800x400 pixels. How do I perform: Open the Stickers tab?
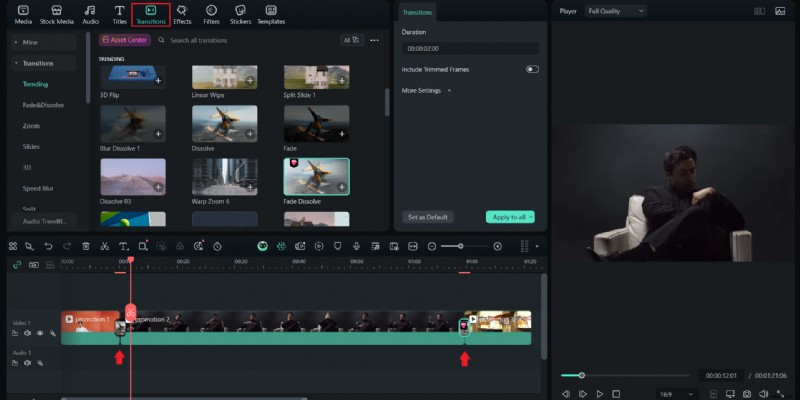click(x=241, y=14)
